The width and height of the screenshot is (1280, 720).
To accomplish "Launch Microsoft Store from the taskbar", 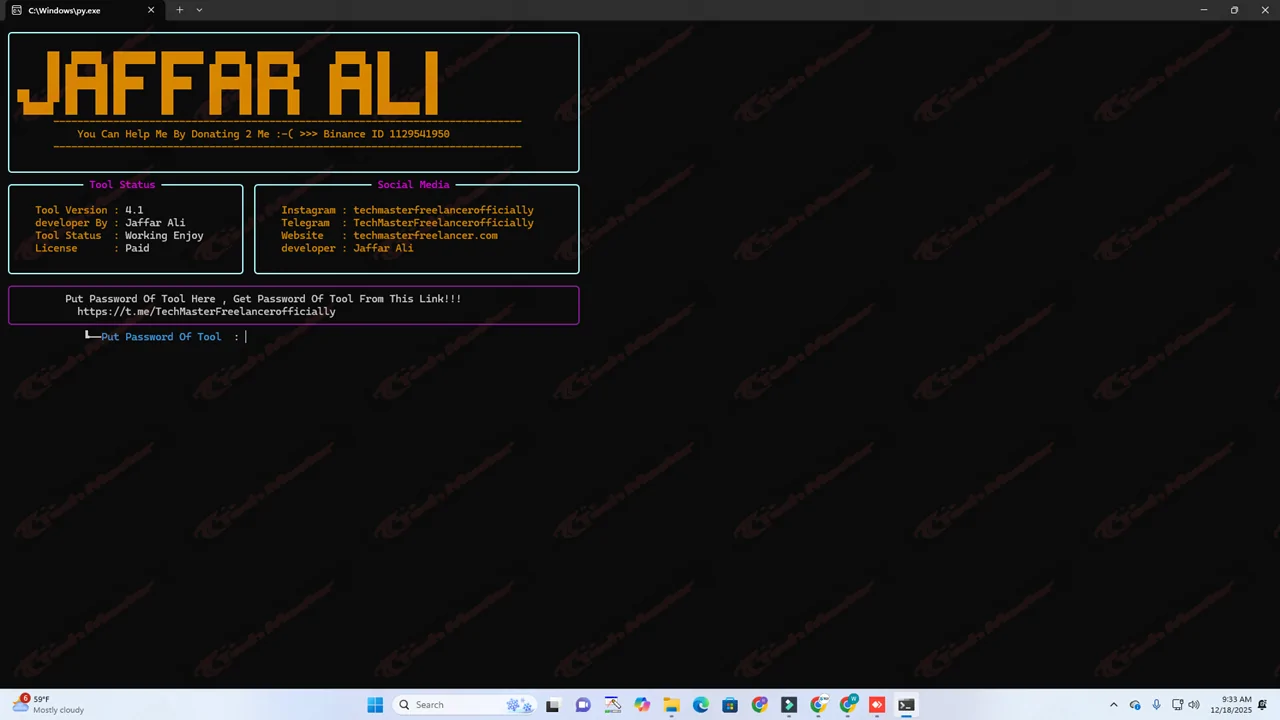I will (x=730, y=705).
